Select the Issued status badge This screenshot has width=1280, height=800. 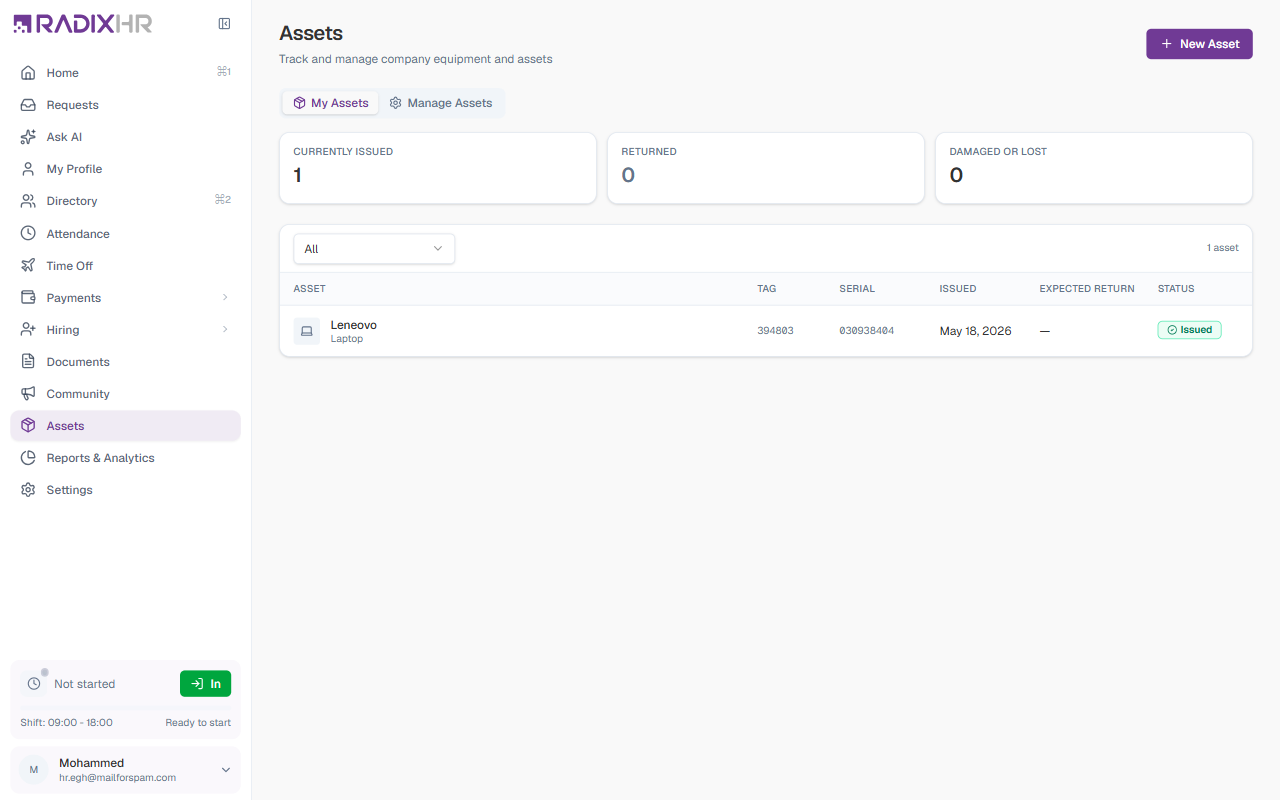click(x=1189, y=330)
